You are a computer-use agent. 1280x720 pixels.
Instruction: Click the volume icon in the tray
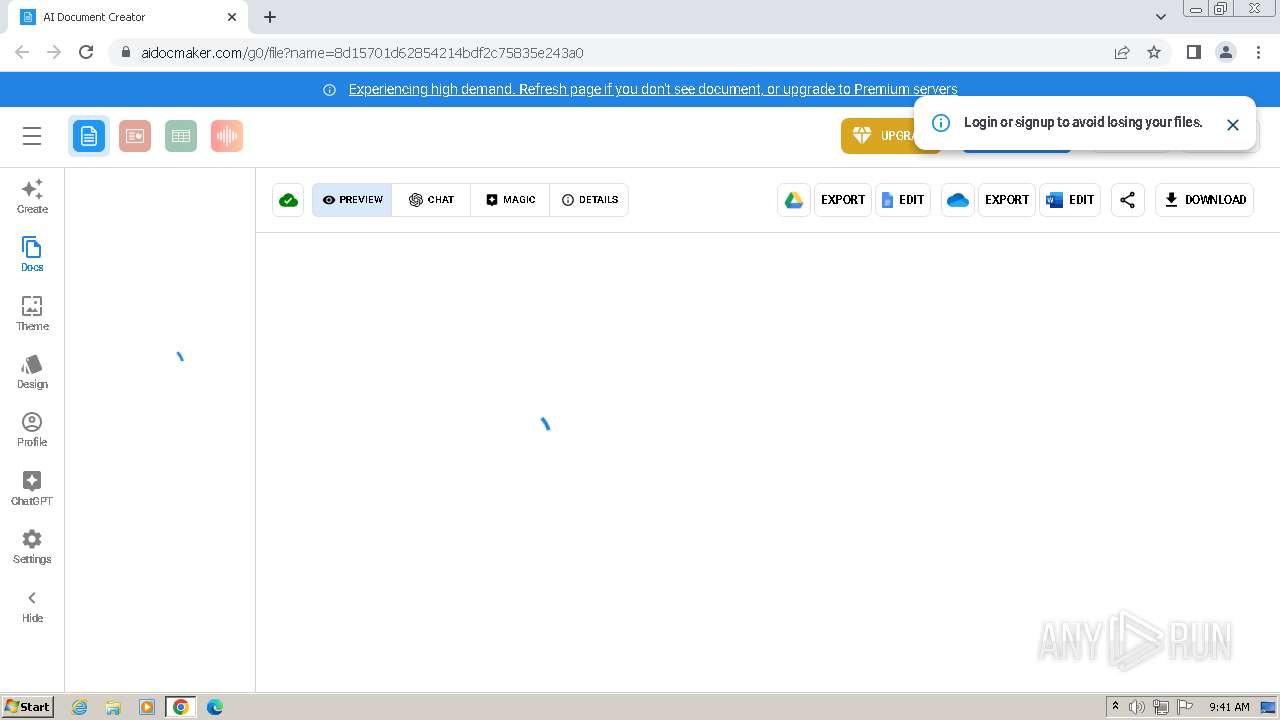1137,707
